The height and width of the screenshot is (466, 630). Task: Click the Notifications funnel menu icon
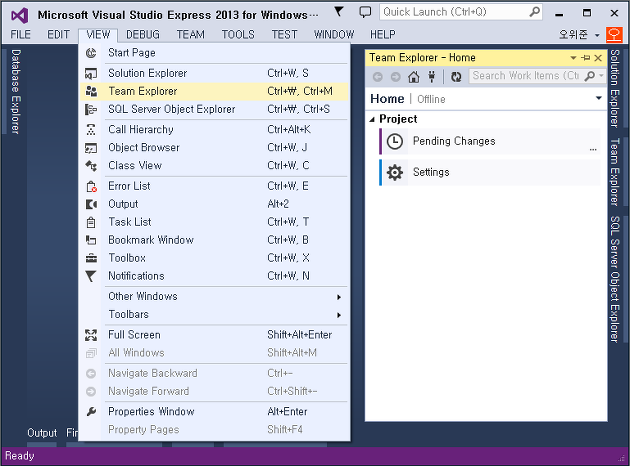[91, 276]
